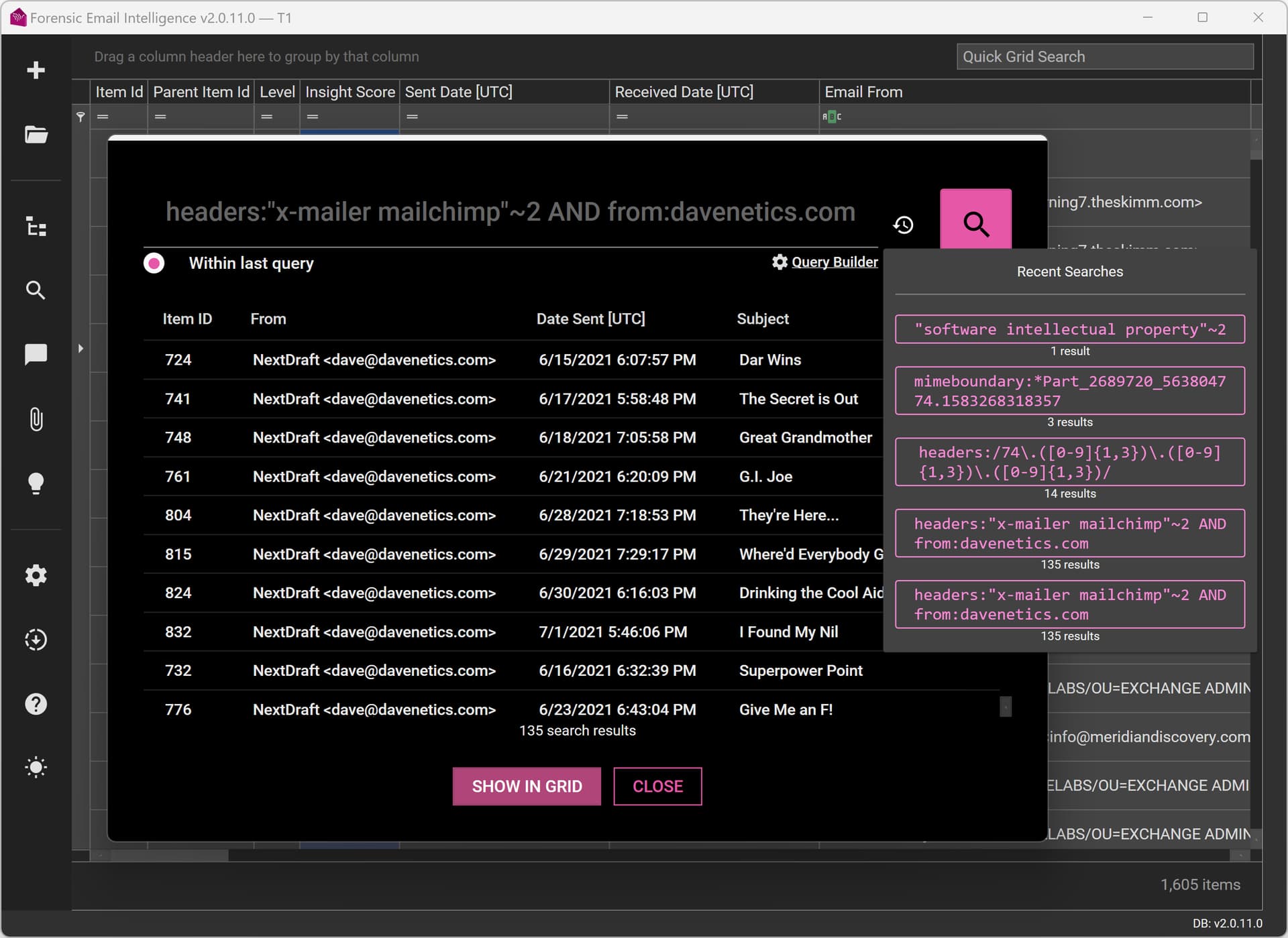Open Email From filter operator icon
The image size is (1288, 938).
[832, 117]
